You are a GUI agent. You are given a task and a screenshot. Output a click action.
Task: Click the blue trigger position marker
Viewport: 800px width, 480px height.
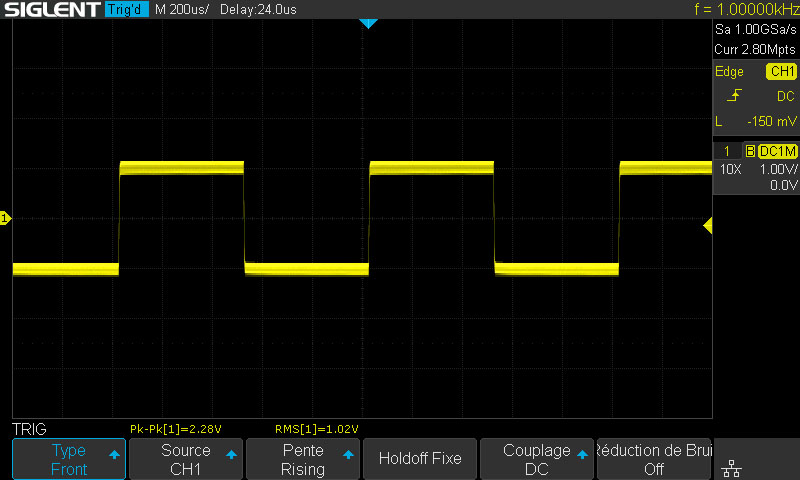368,23
